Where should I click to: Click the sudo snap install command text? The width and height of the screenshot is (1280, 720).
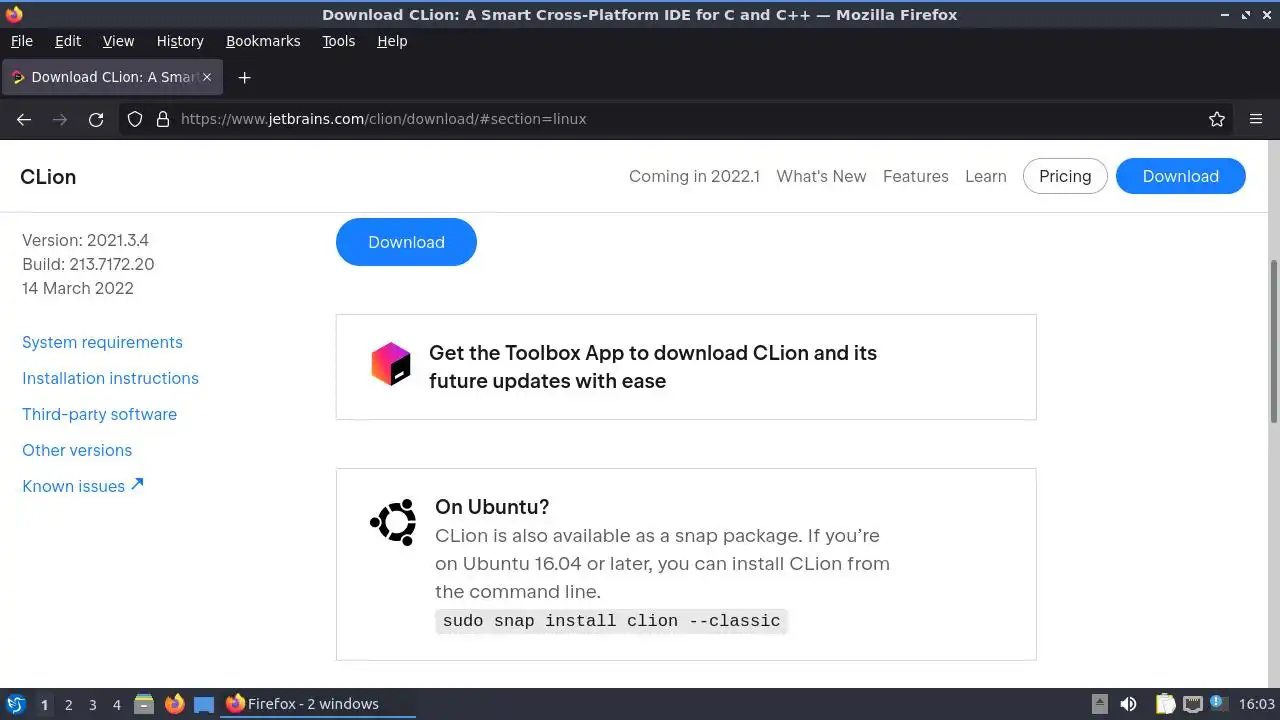pos(611,621)
